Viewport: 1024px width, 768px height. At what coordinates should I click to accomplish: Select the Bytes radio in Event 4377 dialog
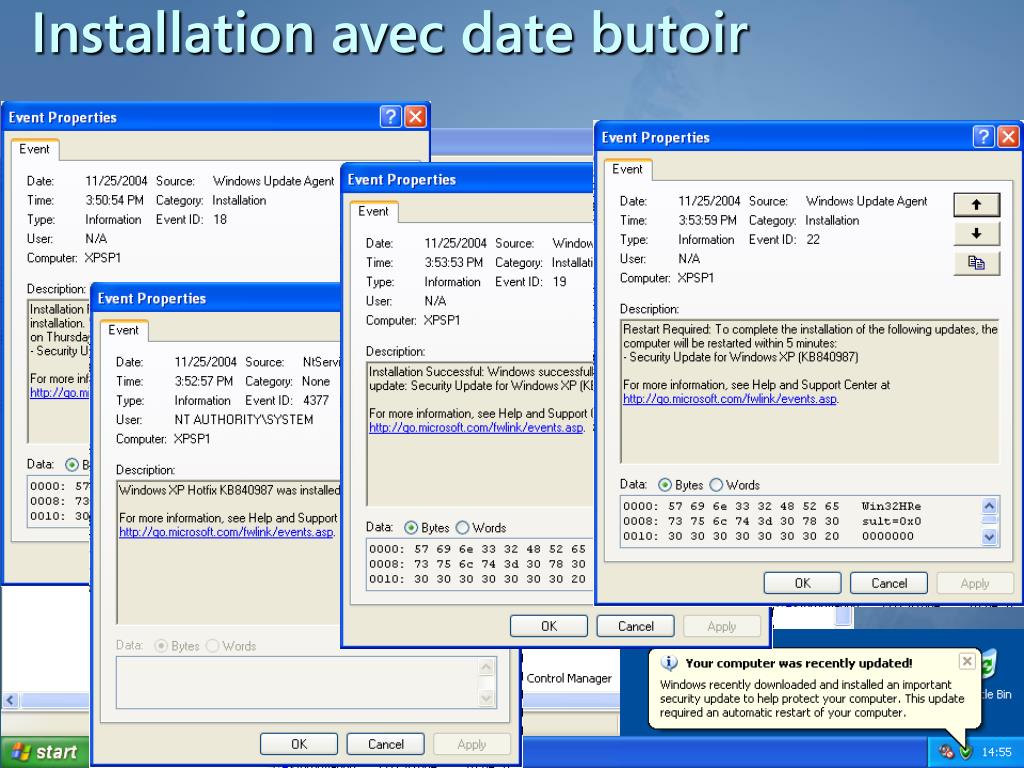coord(161,646)
